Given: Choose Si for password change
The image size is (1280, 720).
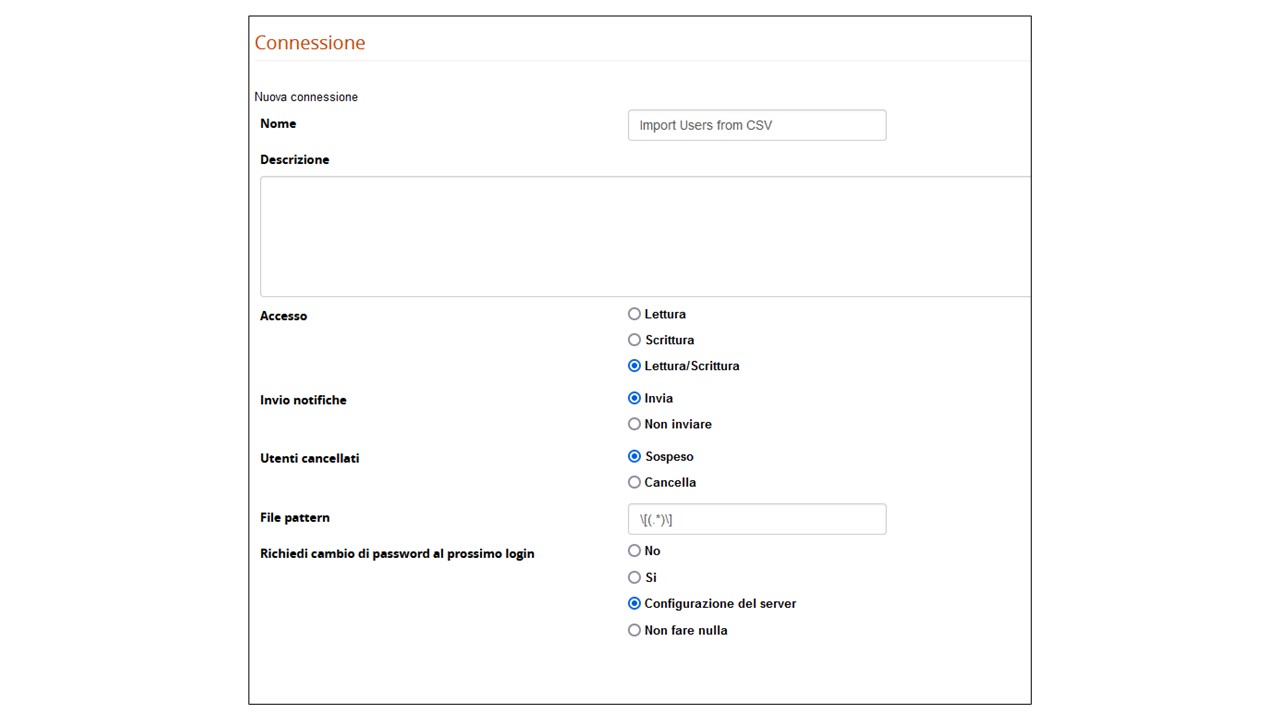Looking at the screenshot, I should tap(634, 577).
